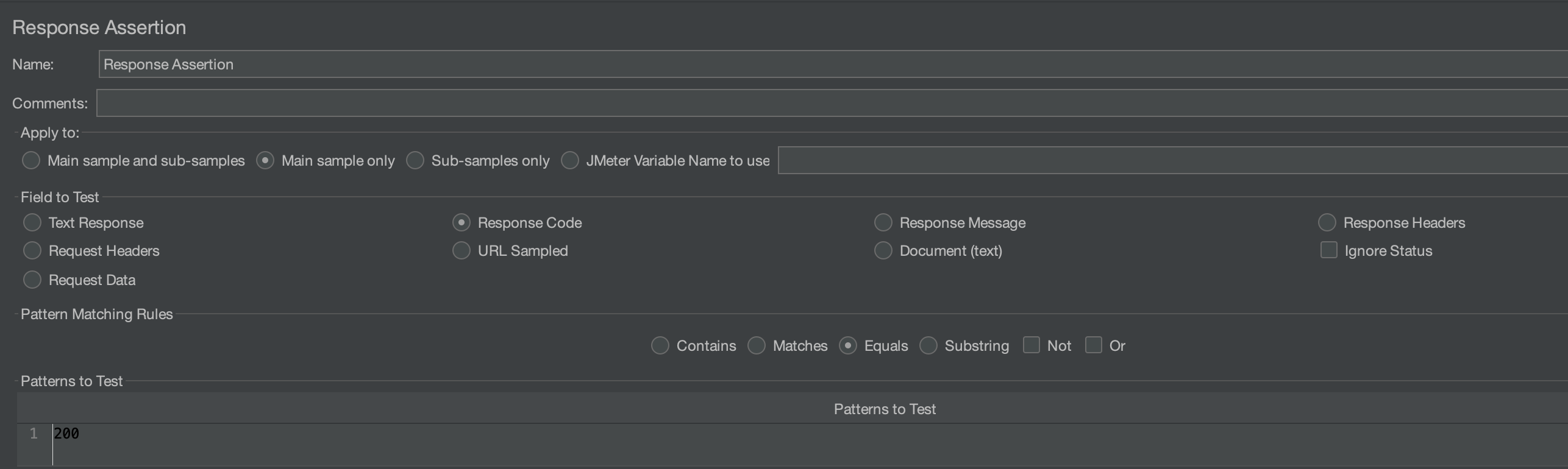
Task: Enable the Ignore Status checkbox
Action: click(1328, 250)
